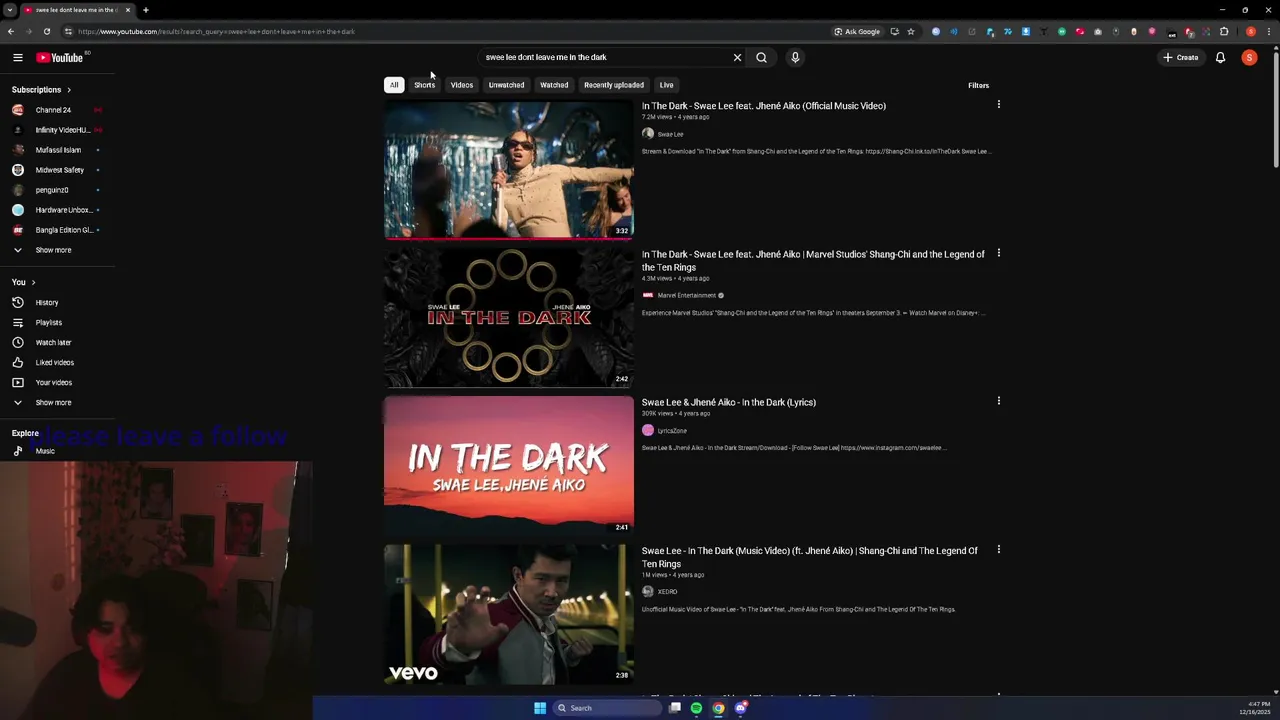Play the IN THE DARK lyrics sunset thumbnail
The image size is (1280, 720).
(x=509, y=466)
